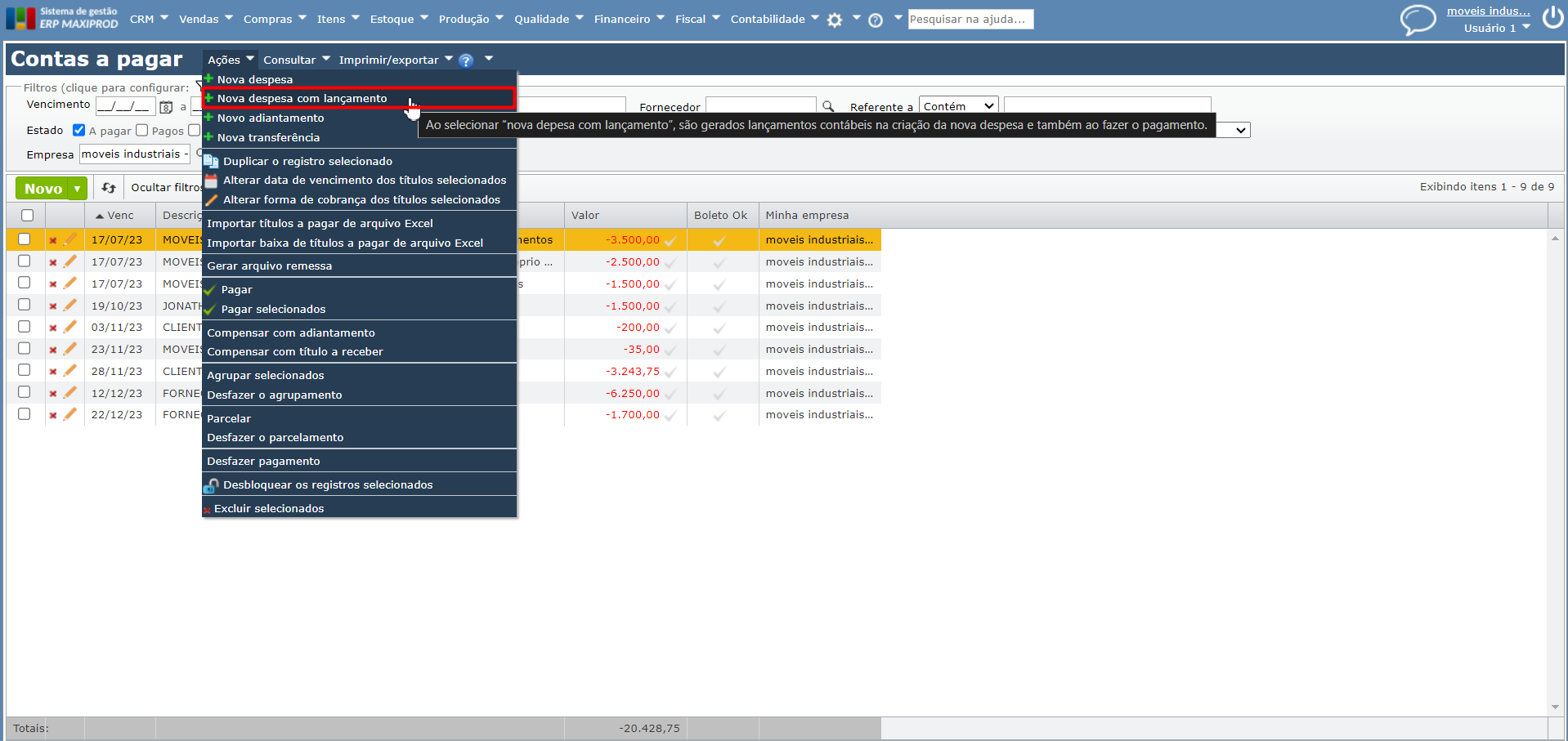This screenshot has width=1568, height=741.
Task: Expand the Novo button dropdown arrow
Action: point(78,189)
